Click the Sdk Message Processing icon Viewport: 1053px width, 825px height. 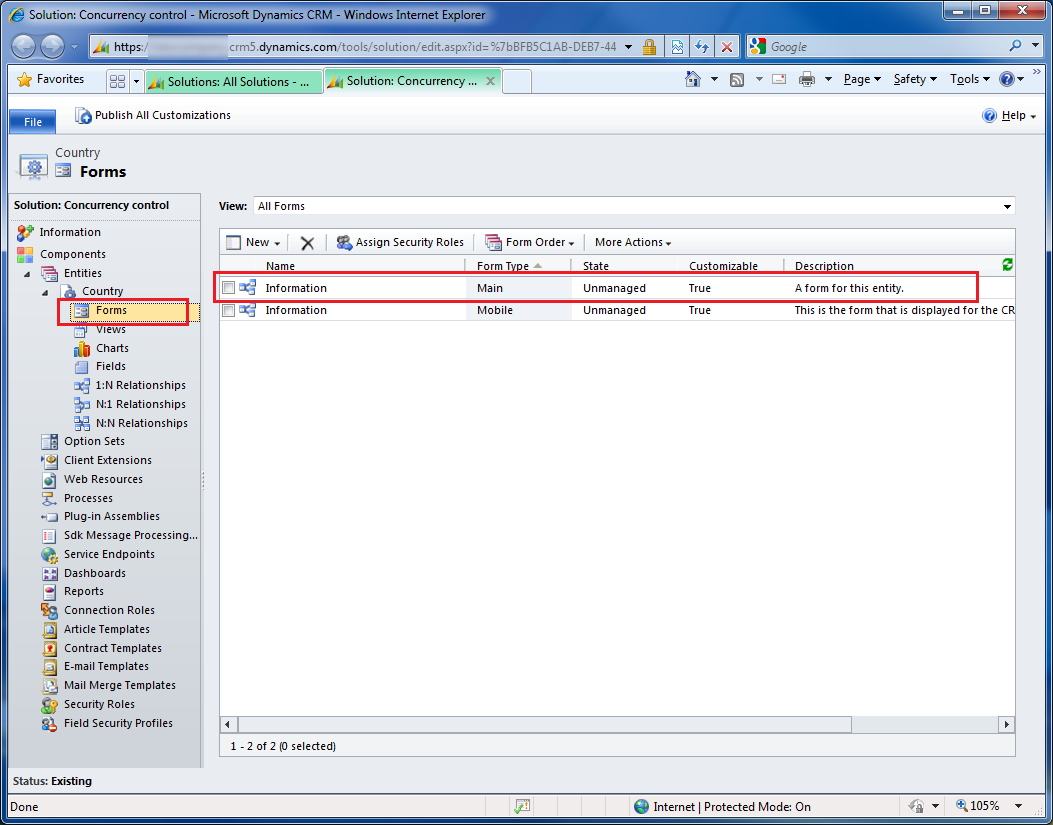click(50, 536)
